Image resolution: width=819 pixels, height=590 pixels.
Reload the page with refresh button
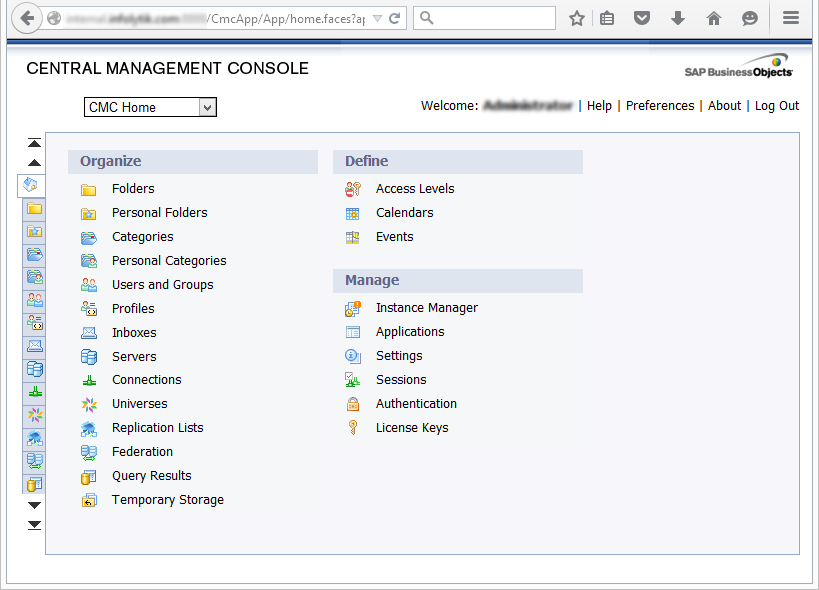click(x=395, y=18)
